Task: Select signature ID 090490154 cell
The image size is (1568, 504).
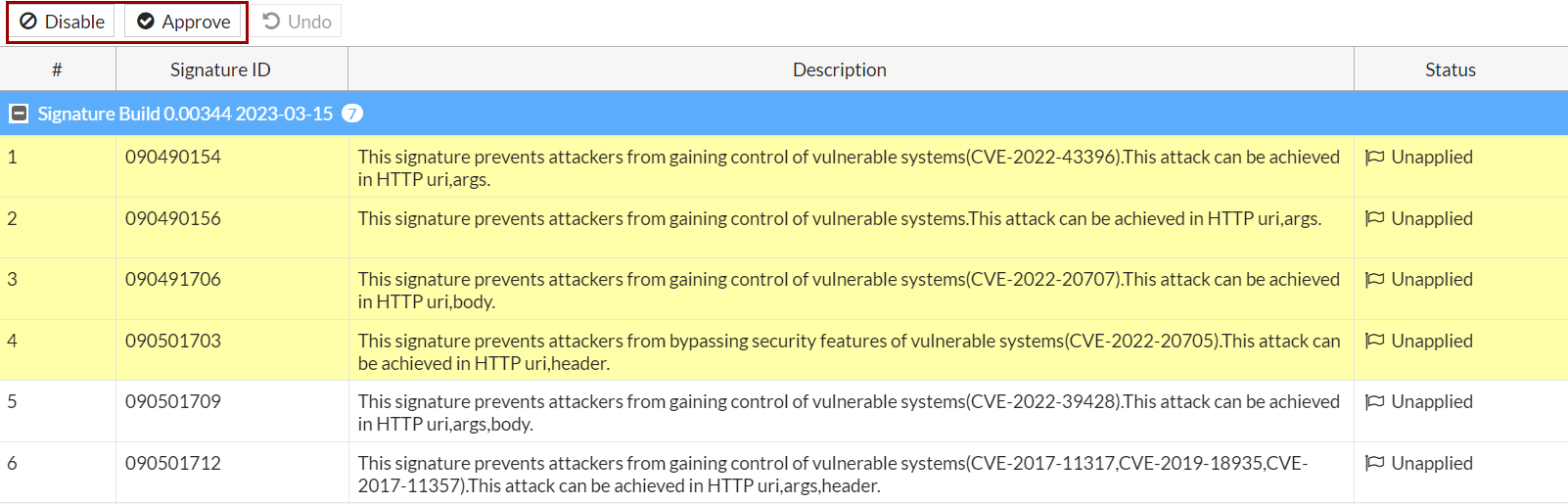Action: point(173,157)
